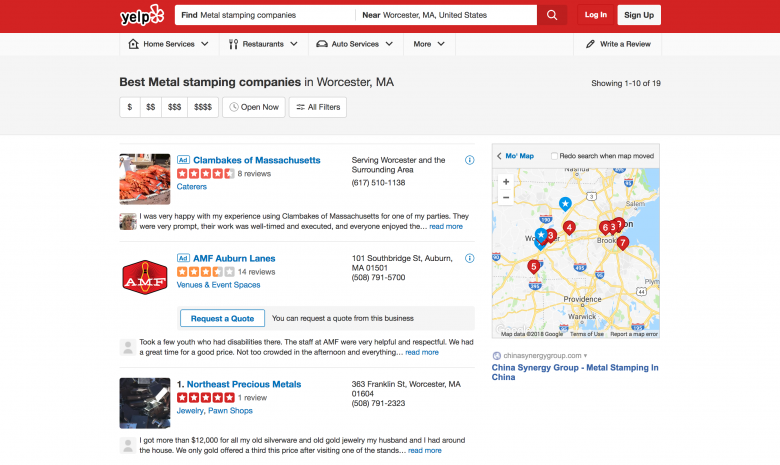Screen dimensions: 780x465
Task: Toggle the $$$$ price filter
Action: [203, 107]
